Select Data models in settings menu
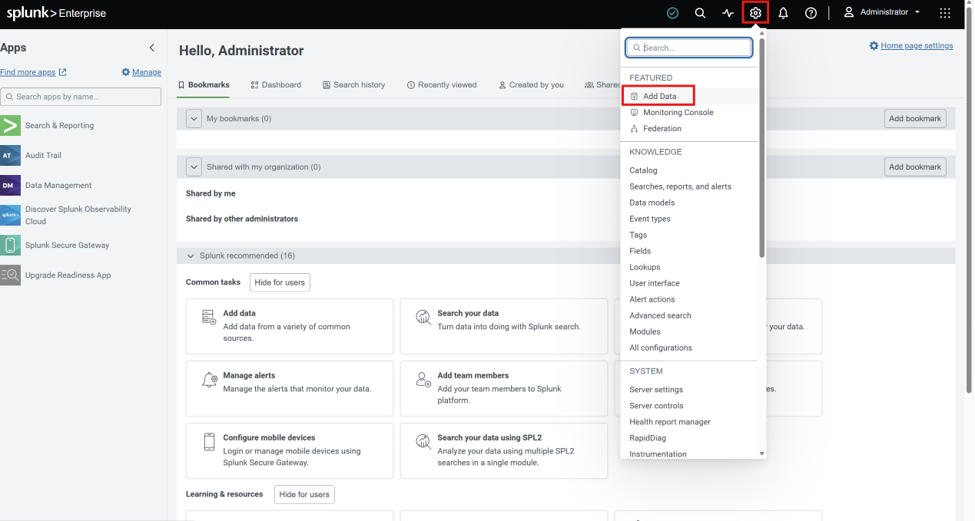The width and height of the screenshot is (975, 521). click(652, 203)
